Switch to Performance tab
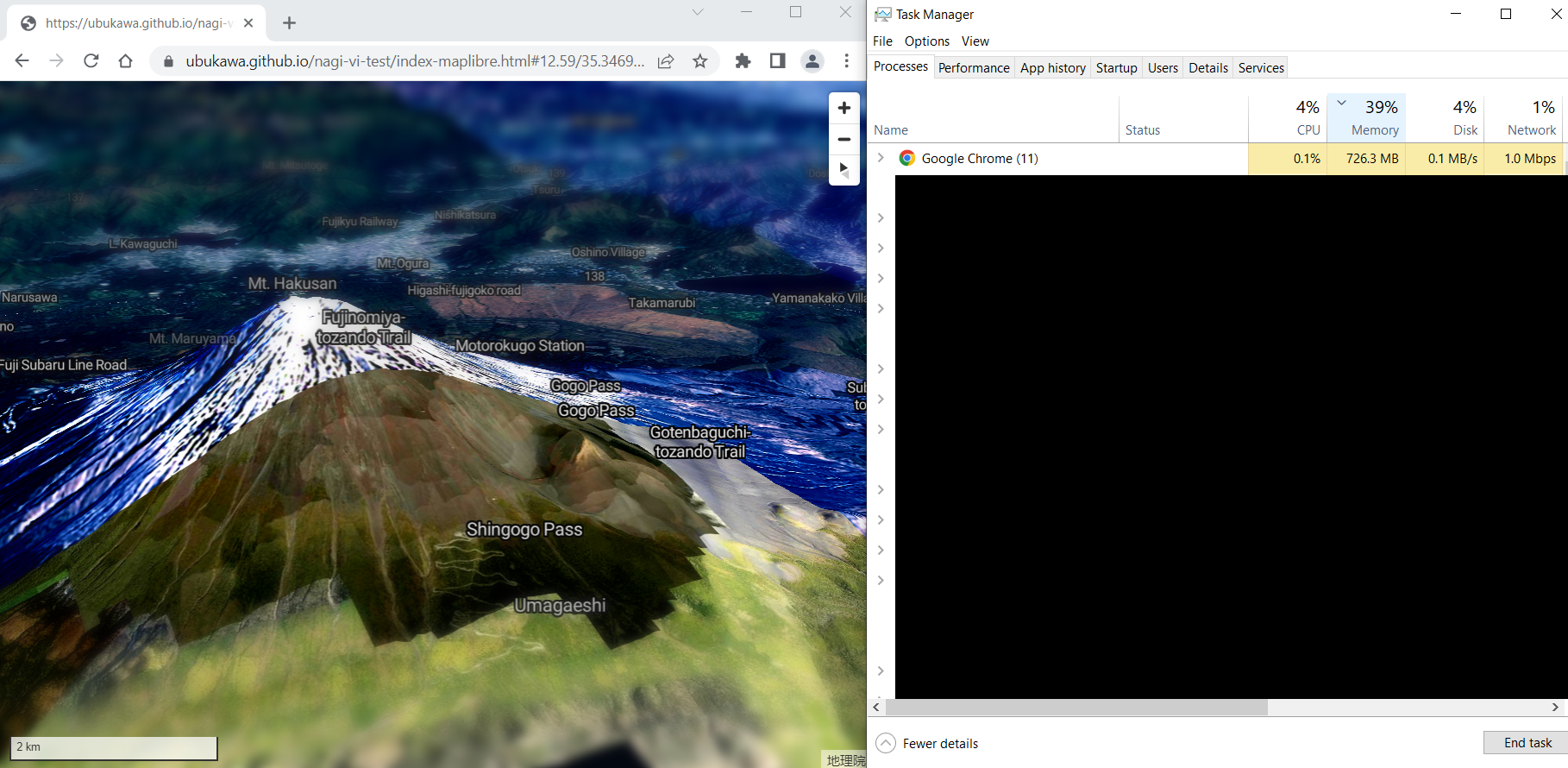This screenshot has height=768, width=1568. (974, 68)
